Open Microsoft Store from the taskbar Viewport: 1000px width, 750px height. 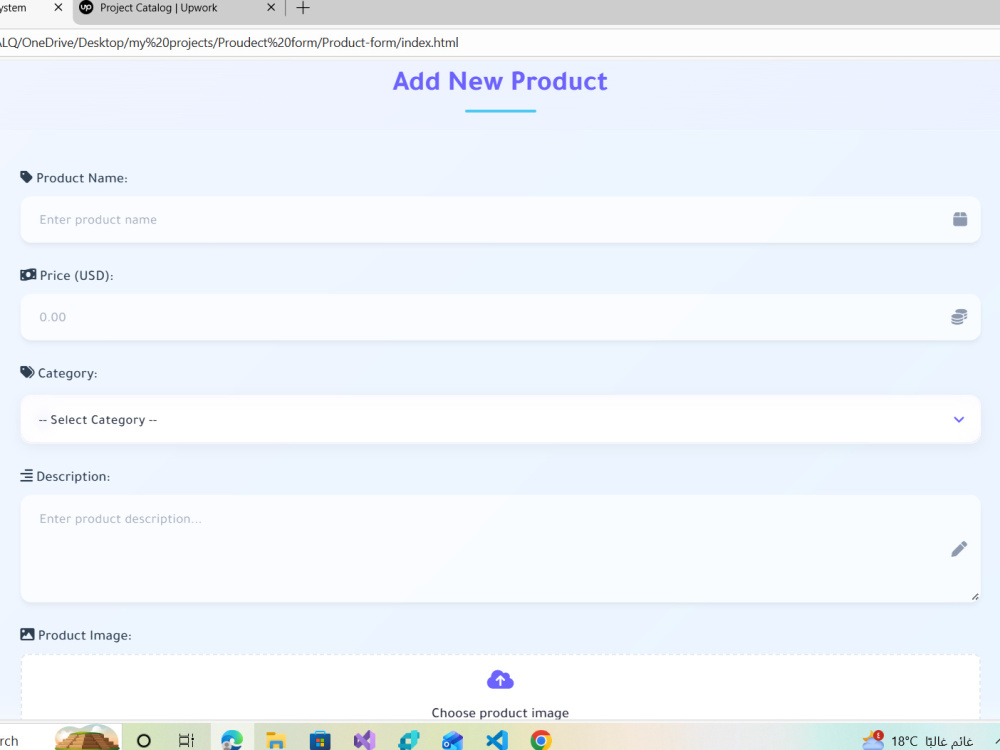click(320, 740)
